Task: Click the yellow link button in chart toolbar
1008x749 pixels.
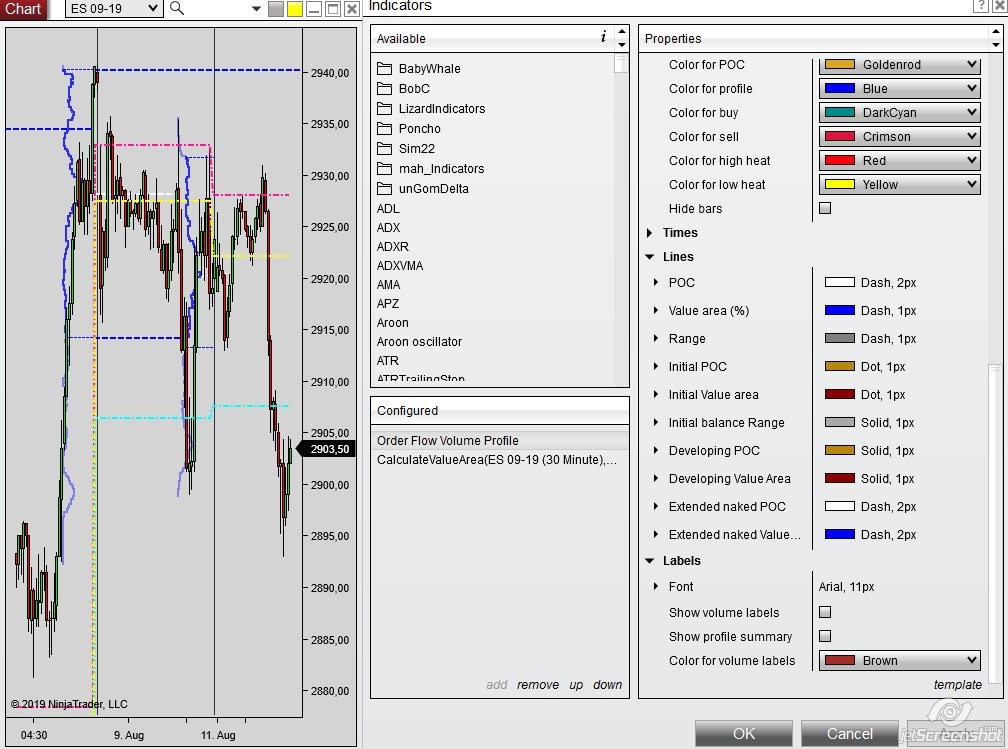Action: click(x=295, y=9)
